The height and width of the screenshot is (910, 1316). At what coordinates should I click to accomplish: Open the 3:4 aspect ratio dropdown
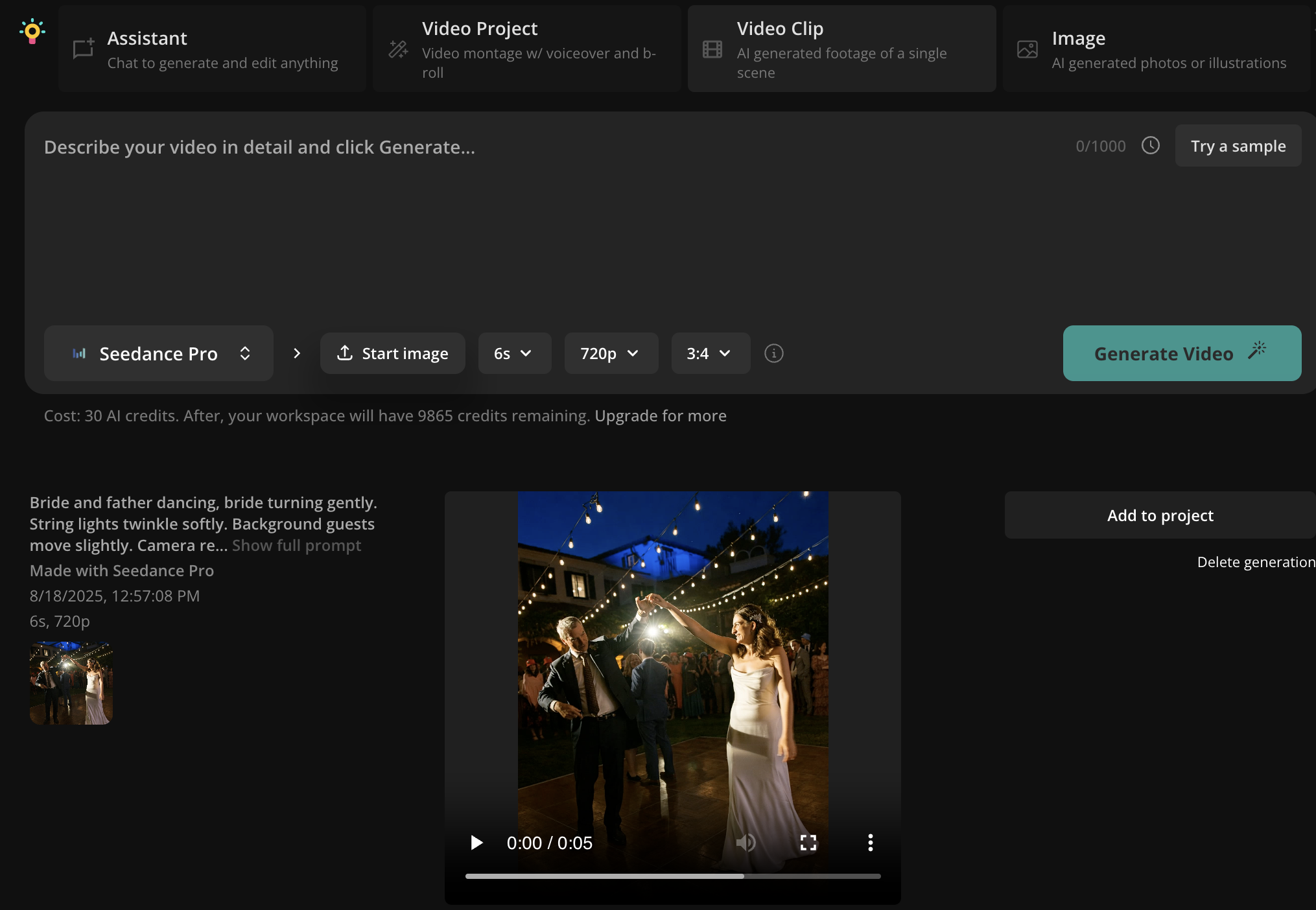[710, 353]
